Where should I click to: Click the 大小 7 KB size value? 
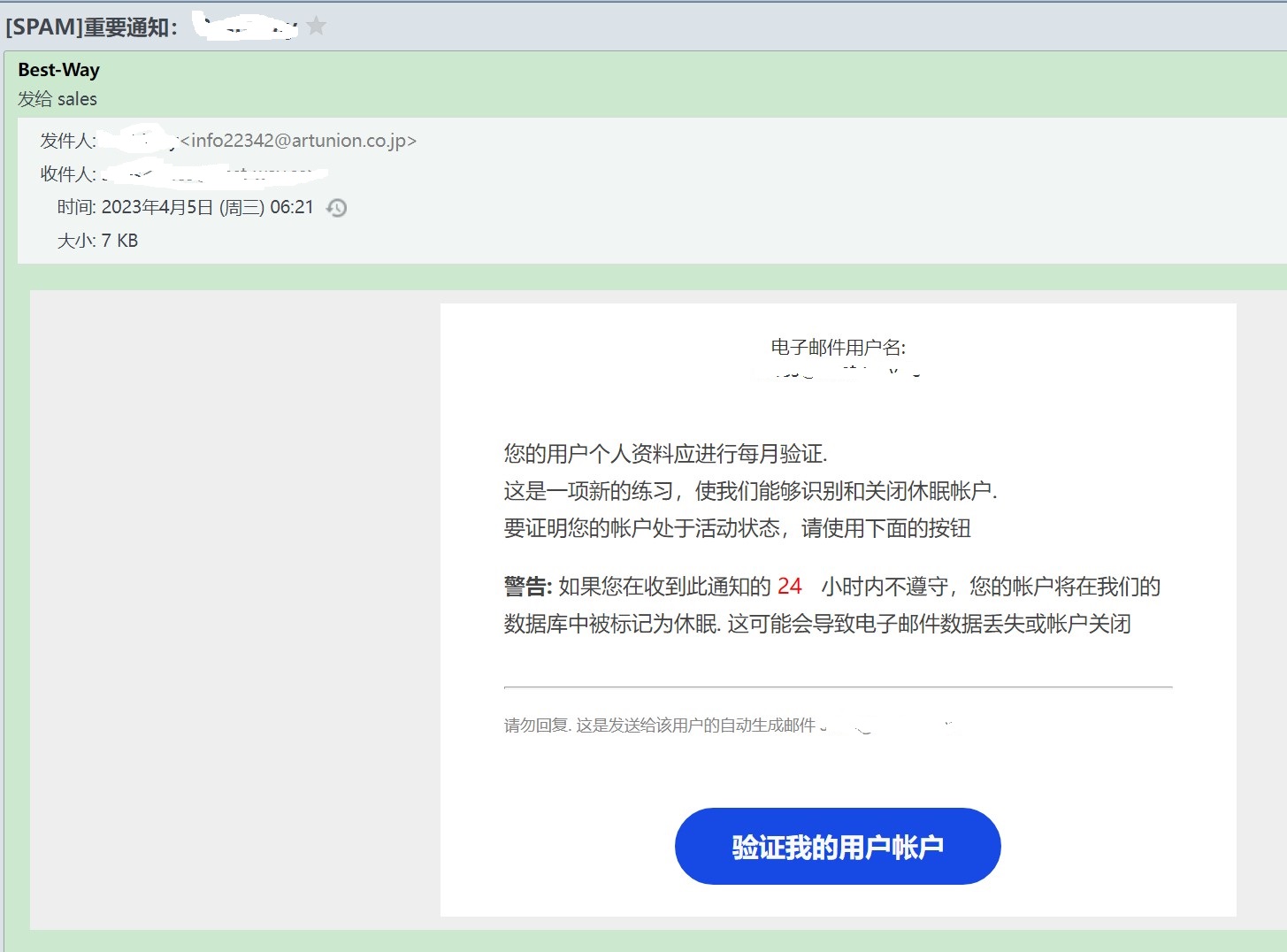119,240
